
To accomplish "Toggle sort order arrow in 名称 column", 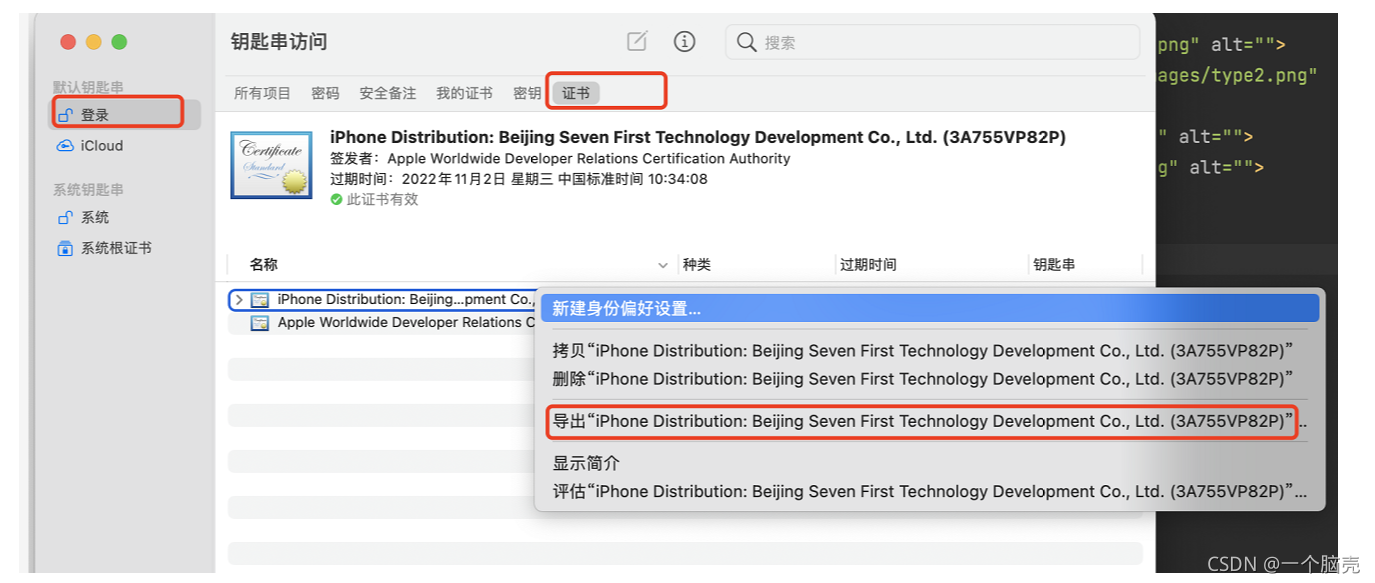I will click(662, 266).
